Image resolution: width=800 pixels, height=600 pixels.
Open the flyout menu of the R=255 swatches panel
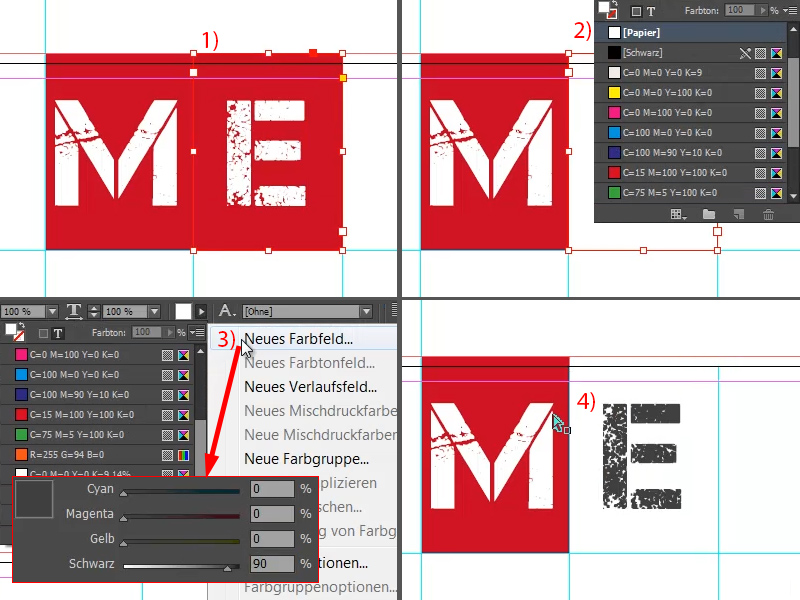(197, 332)
